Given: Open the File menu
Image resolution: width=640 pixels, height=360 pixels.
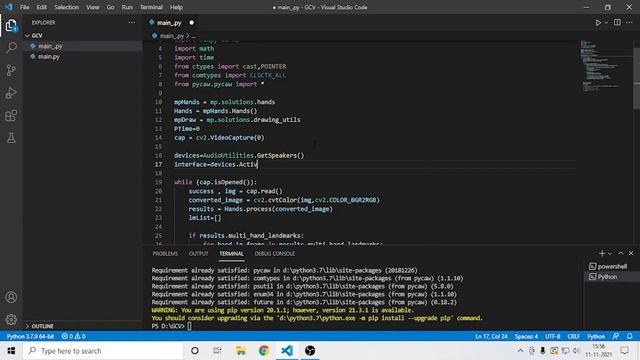Looking at the screenshot, I should click(x=24, y=7).
